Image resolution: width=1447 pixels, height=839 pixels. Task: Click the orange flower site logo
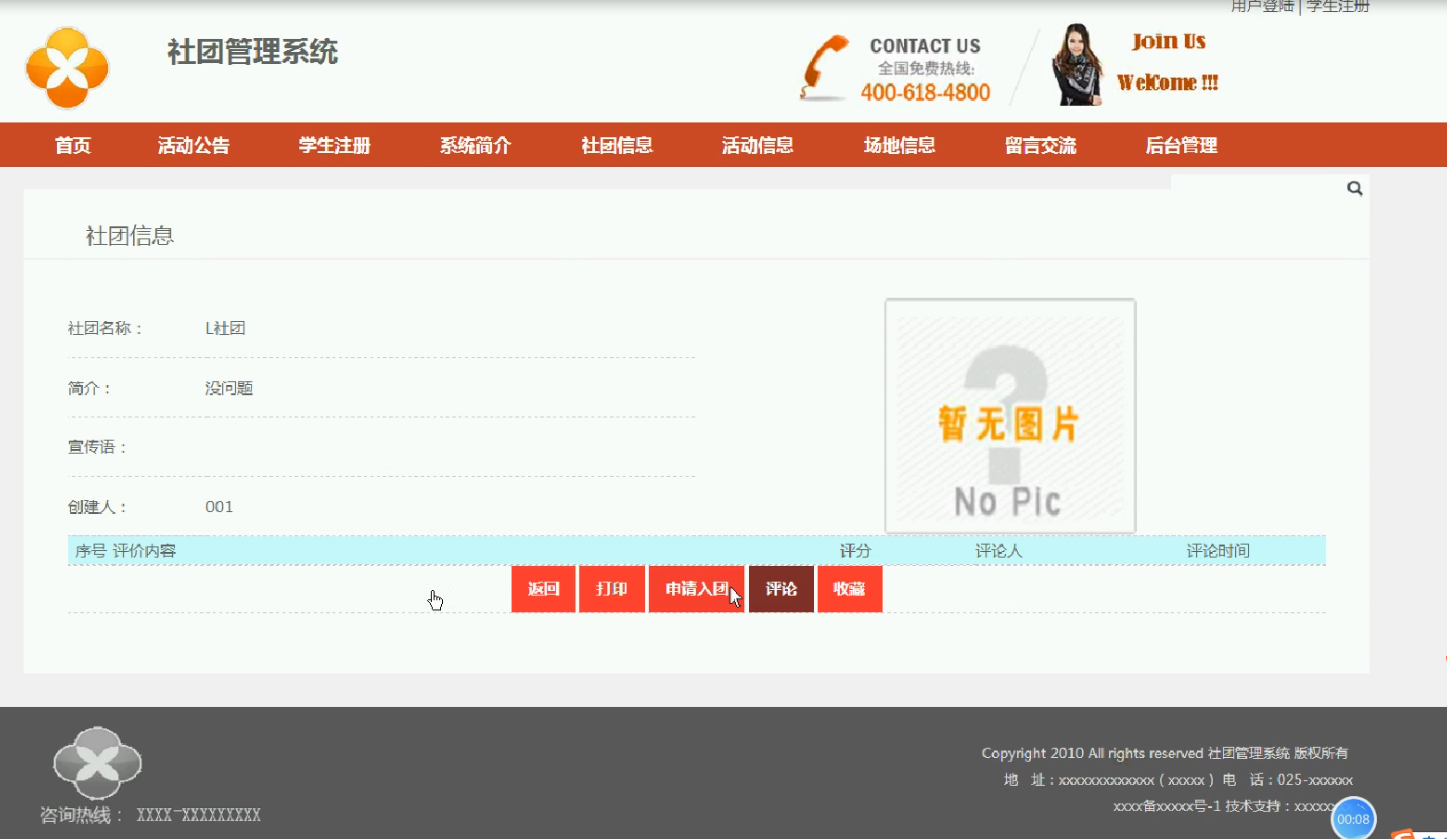pyautogui.click(x=67, y=68)
